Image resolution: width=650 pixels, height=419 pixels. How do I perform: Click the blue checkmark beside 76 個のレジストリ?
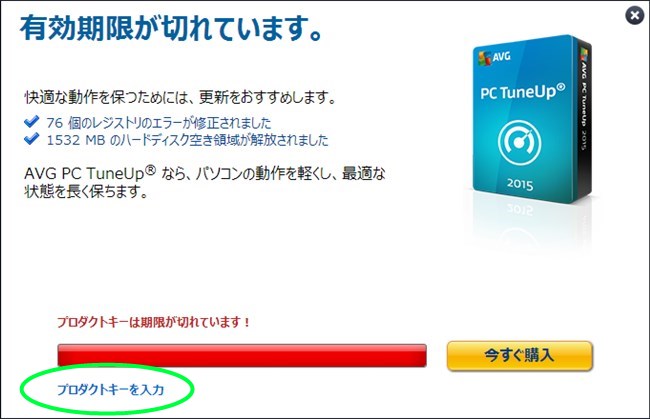click(x=32, y=122)
